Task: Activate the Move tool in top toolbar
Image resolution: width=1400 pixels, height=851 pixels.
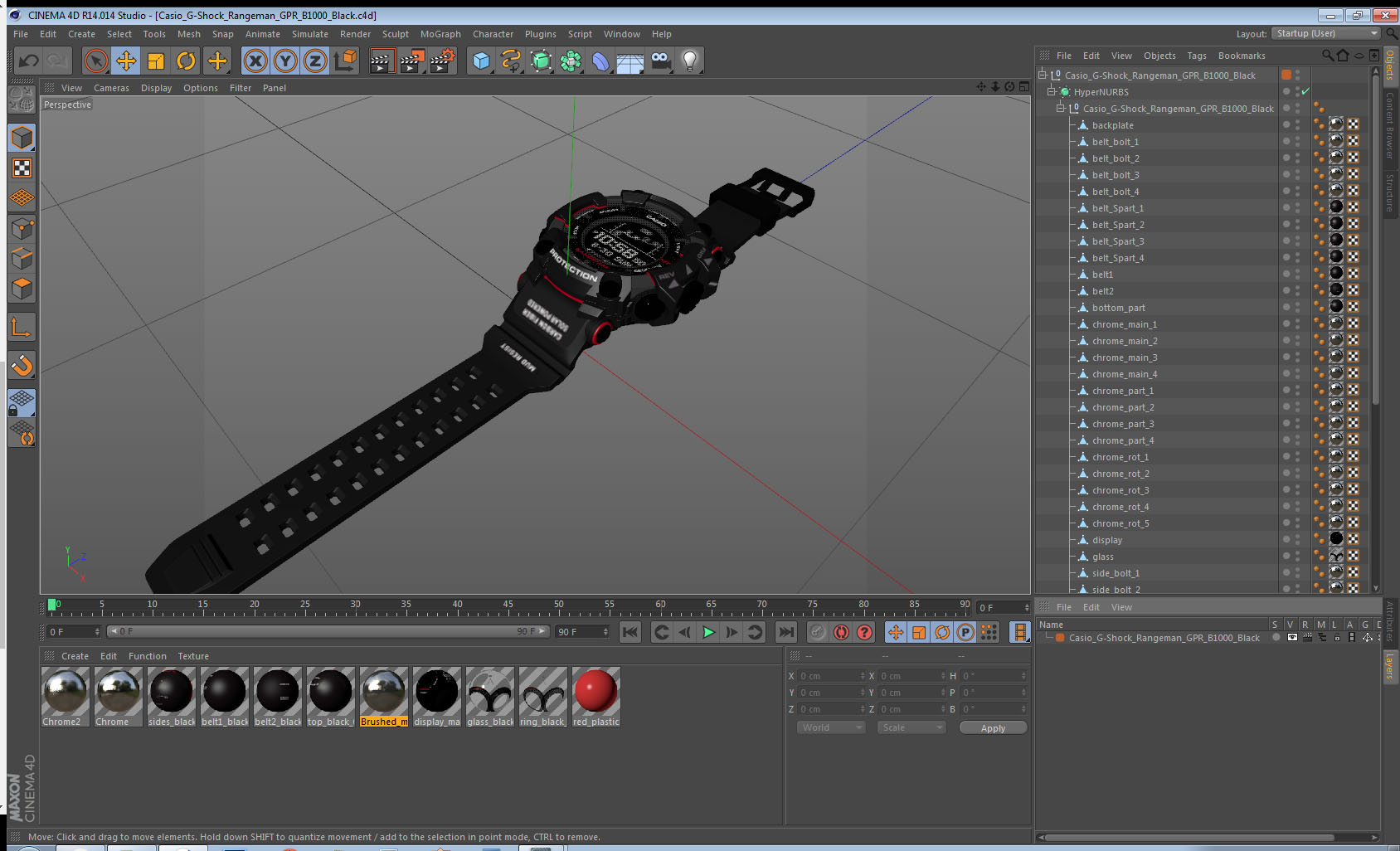Action: (126, 61)
